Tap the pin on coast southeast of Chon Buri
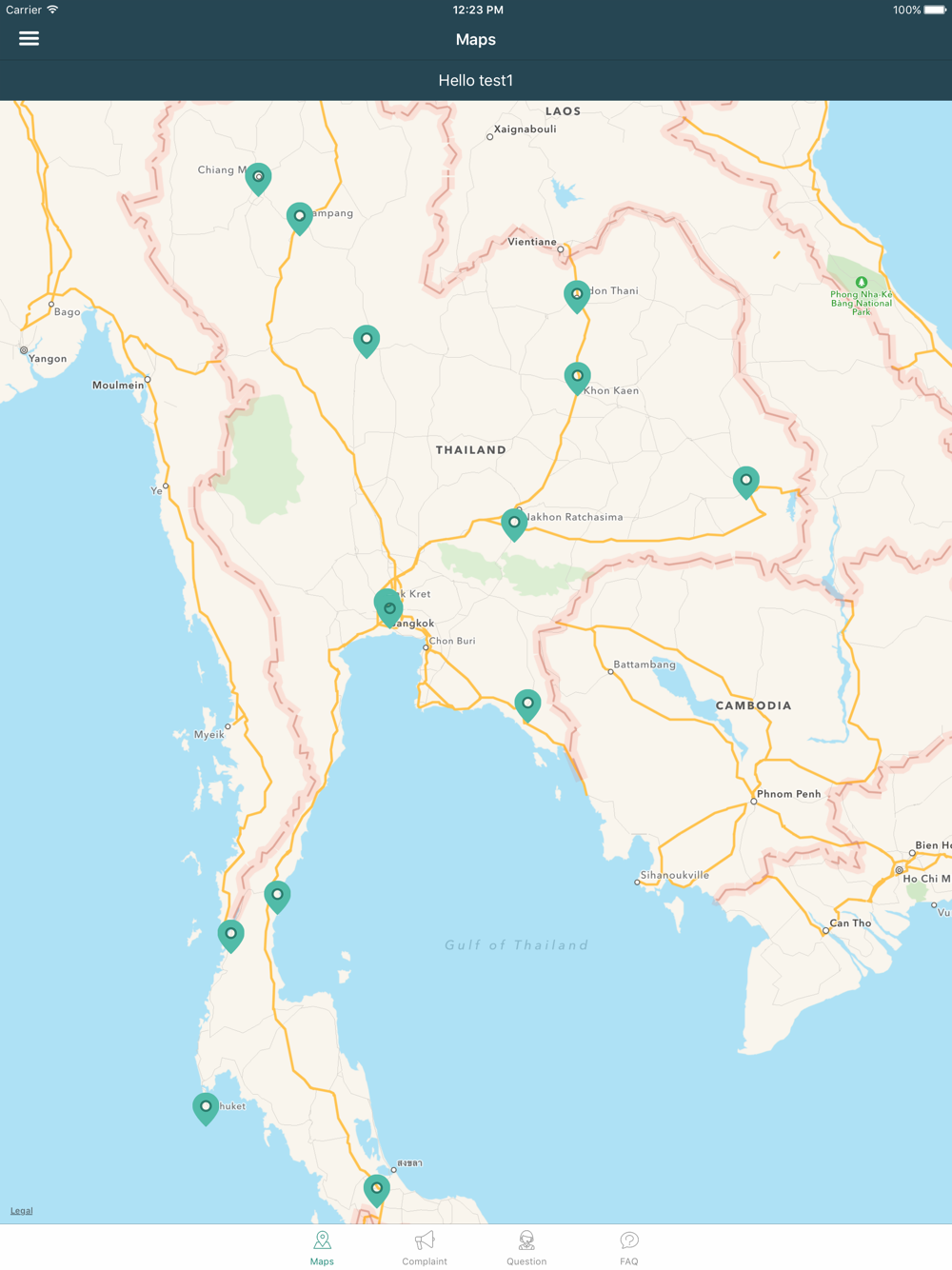Screen dimensions: 952x1270 coord(527,705)
